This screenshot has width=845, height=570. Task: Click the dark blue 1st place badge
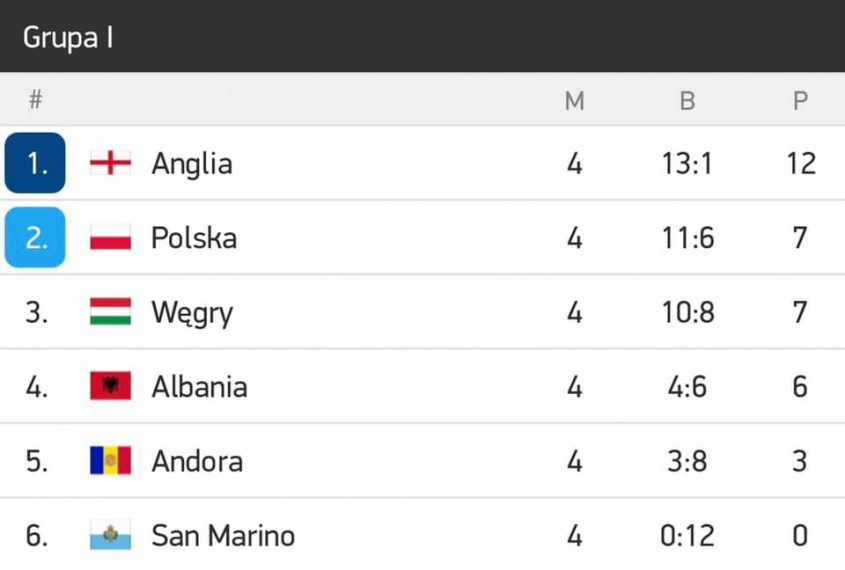click(x=35, y=163)
